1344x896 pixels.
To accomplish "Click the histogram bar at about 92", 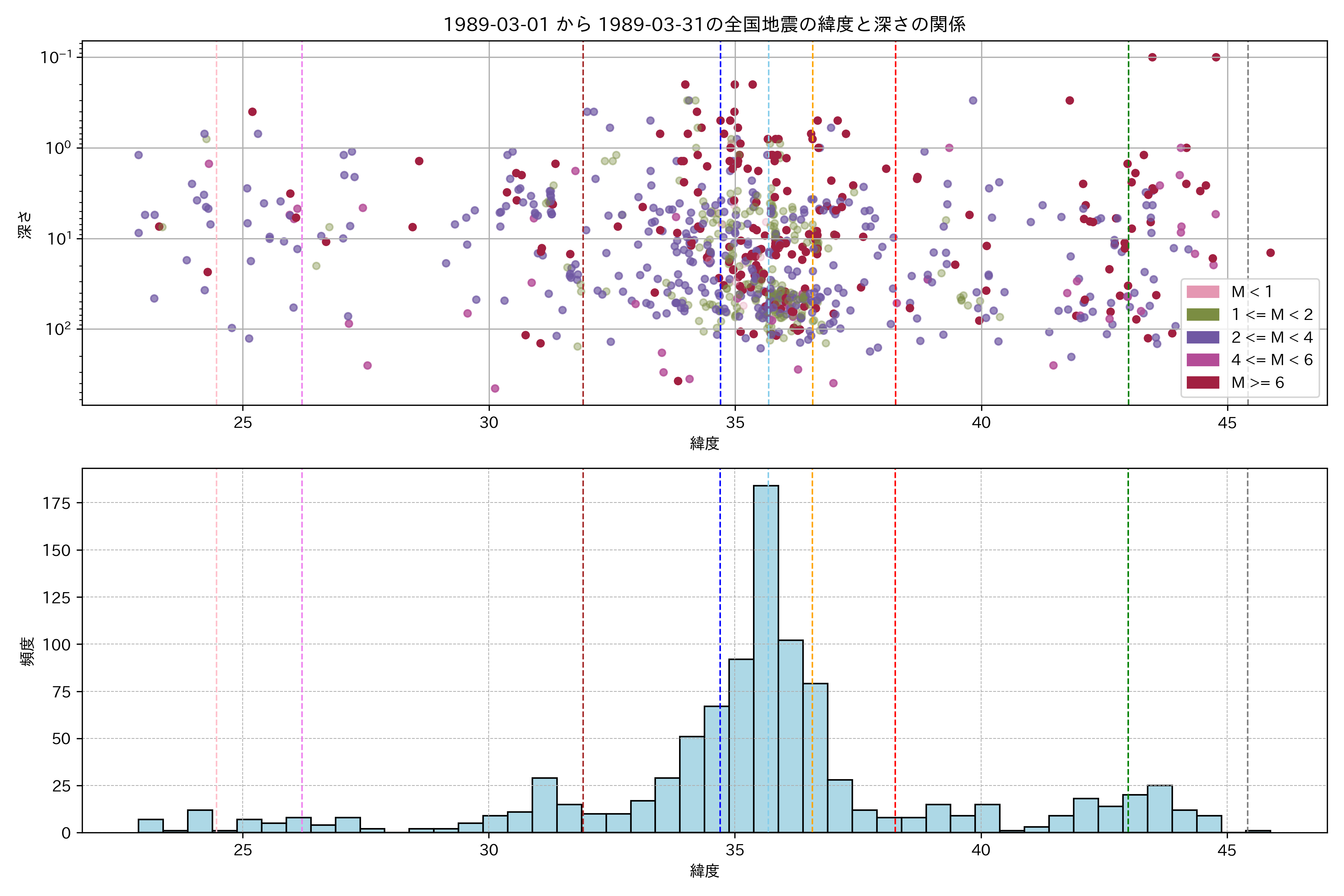I will [x=741, y=746].
